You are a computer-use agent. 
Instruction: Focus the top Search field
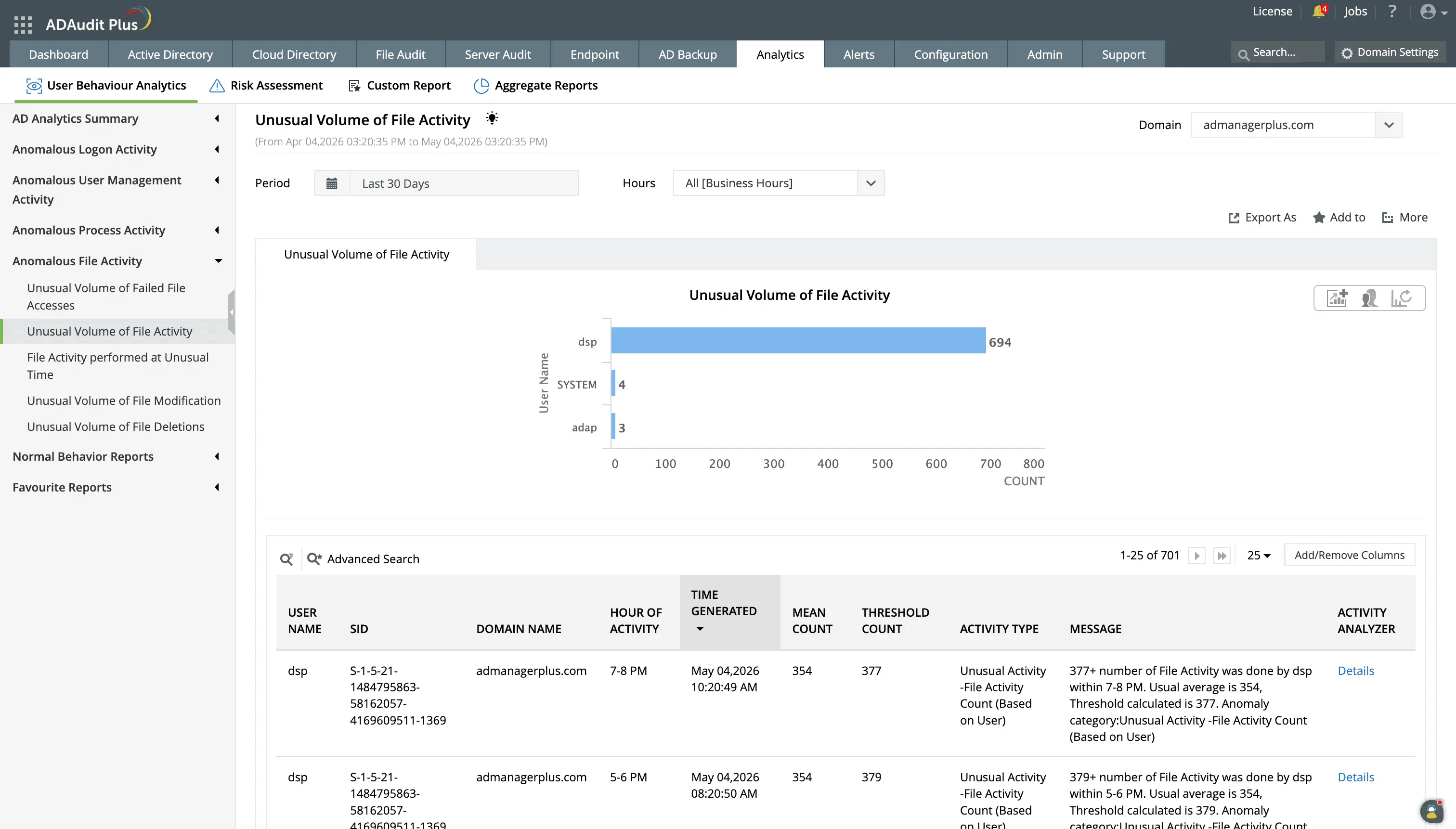(x=1277, y=52)
